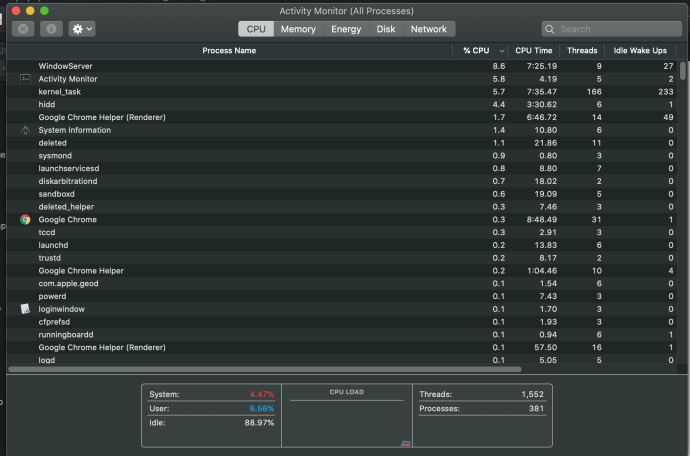
Task: Switch to the CPU tab
Action: (256, 29)
